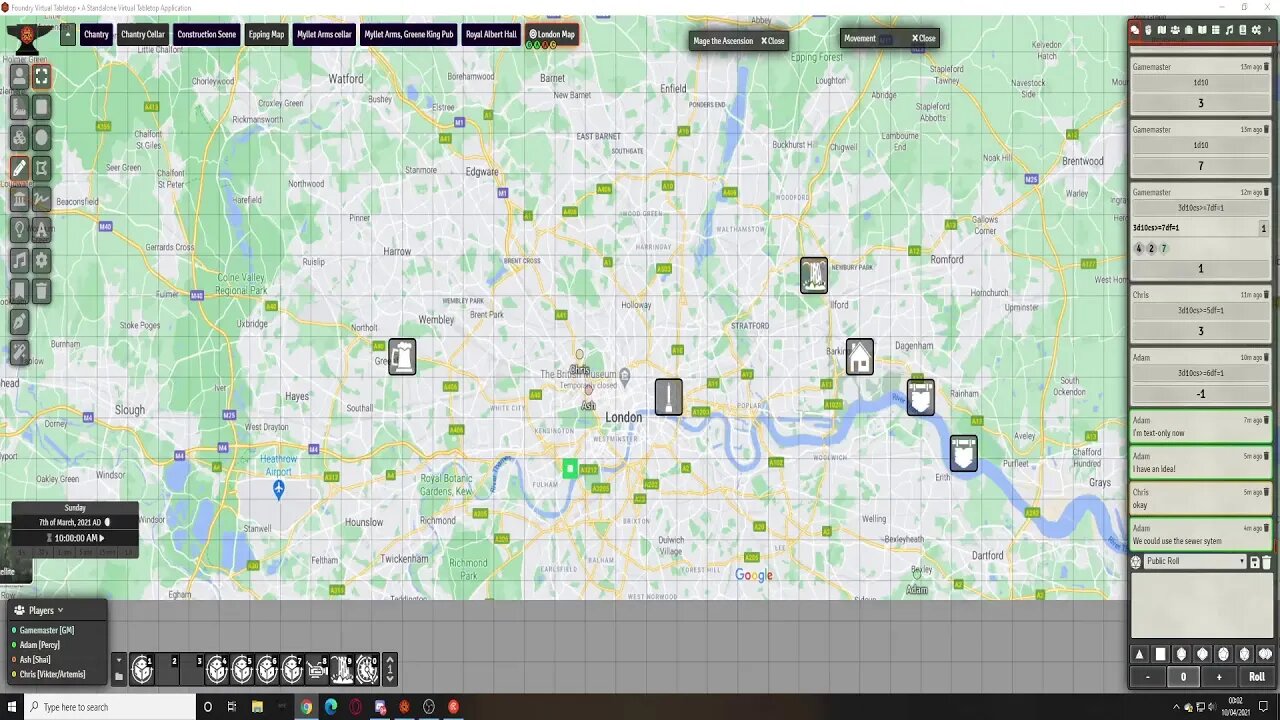
Task: Delete the Chris 3d10cs>=5df=1 roll message
Action: pos(1266,295)
